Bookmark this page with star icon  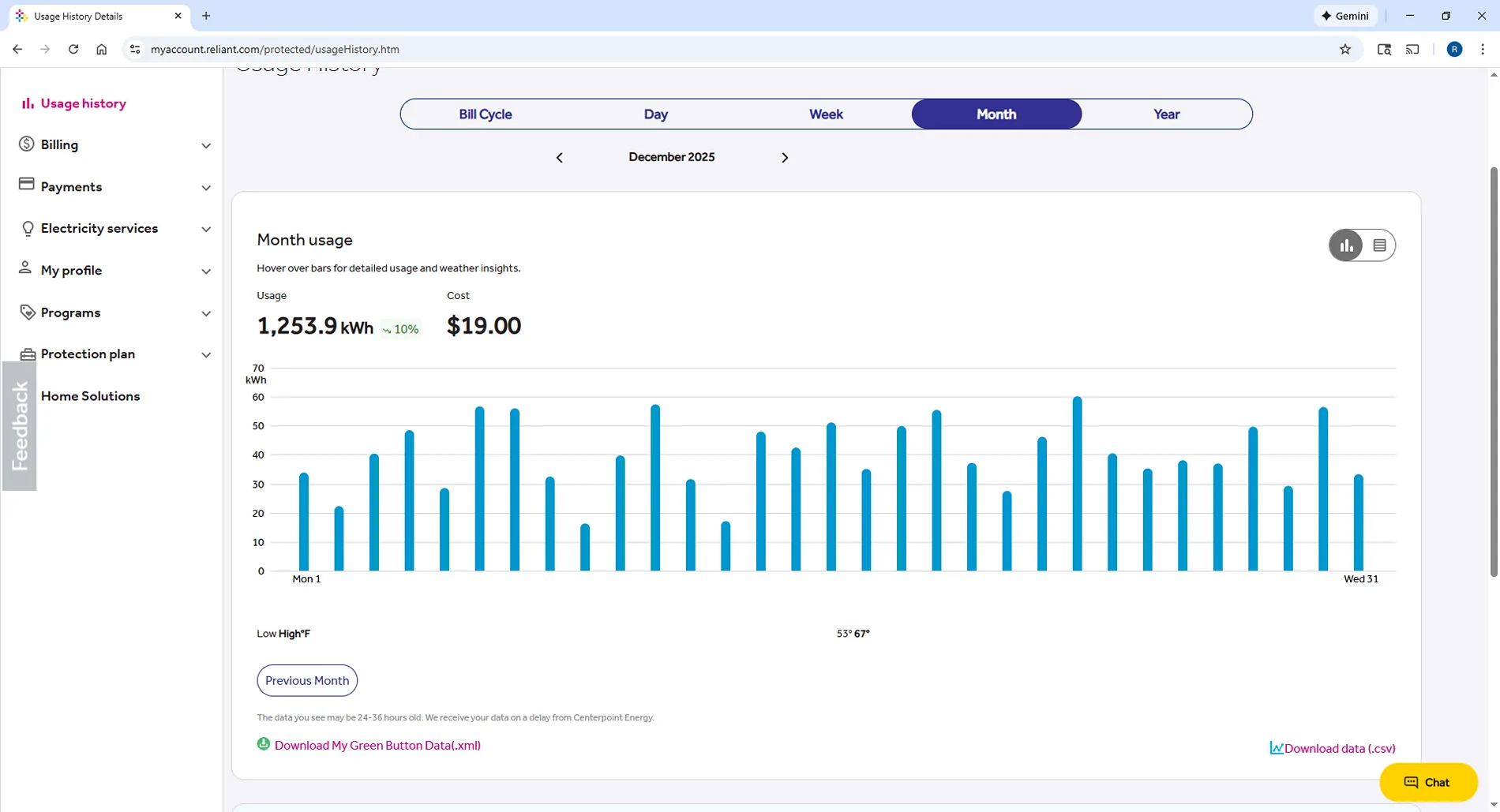coord(1345,49)
